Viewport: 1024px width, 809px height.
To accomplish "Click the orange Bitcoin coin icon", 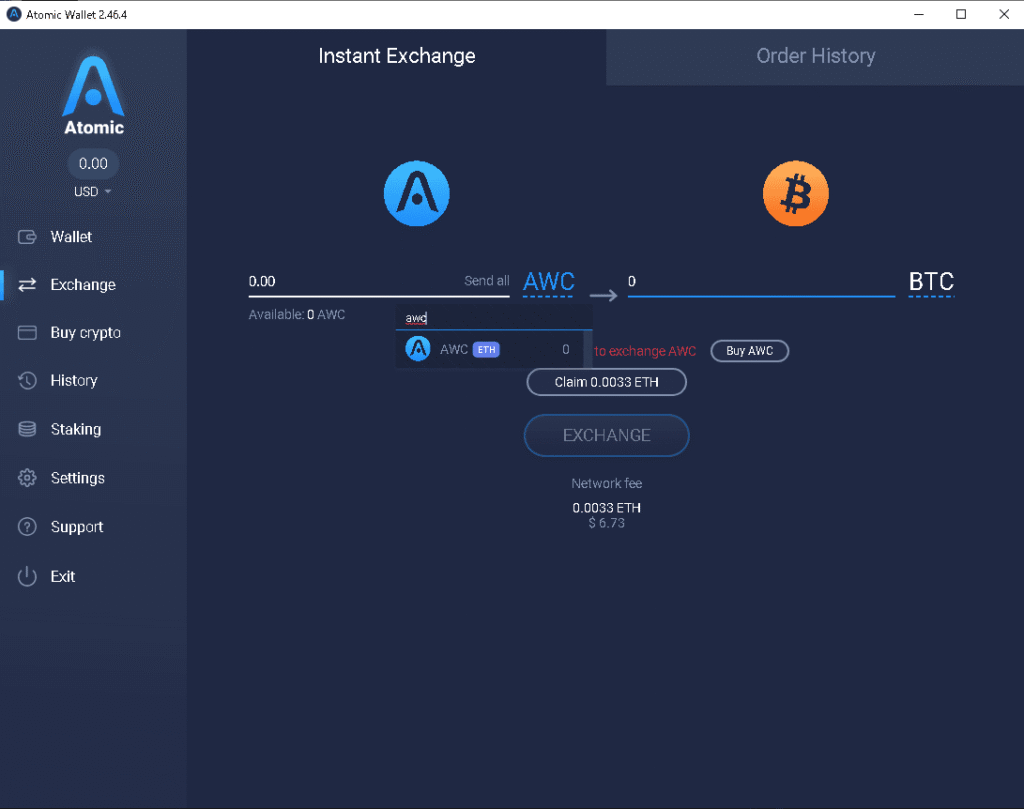I will tap(795, 192).
